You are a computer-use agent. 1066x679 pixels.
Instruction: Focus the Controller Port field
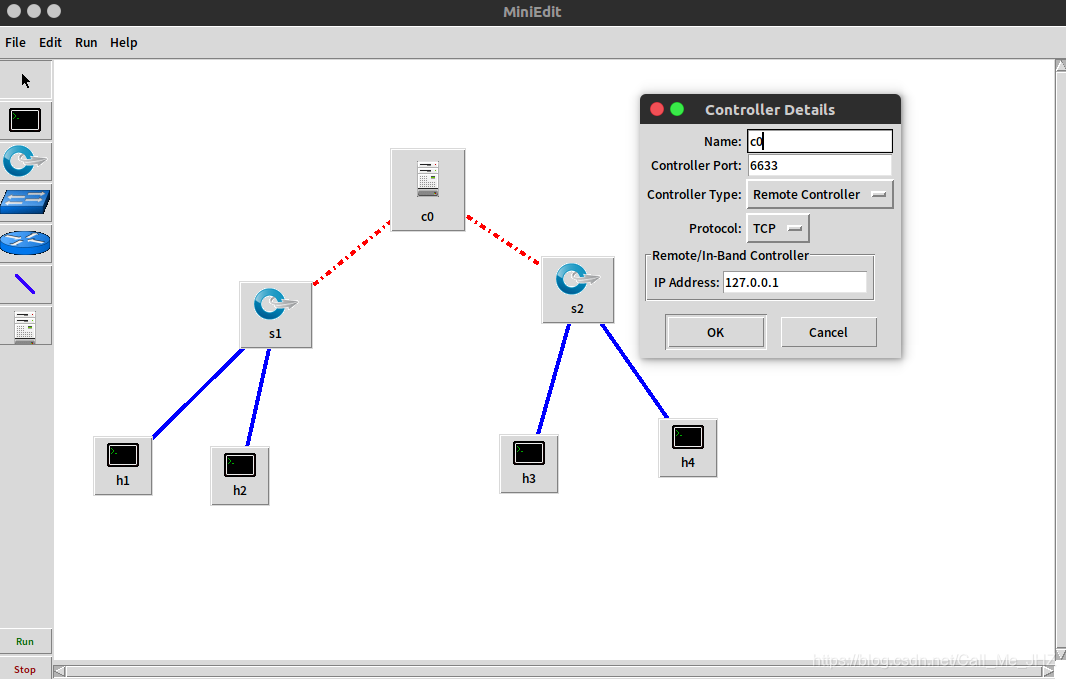[820, 165]
